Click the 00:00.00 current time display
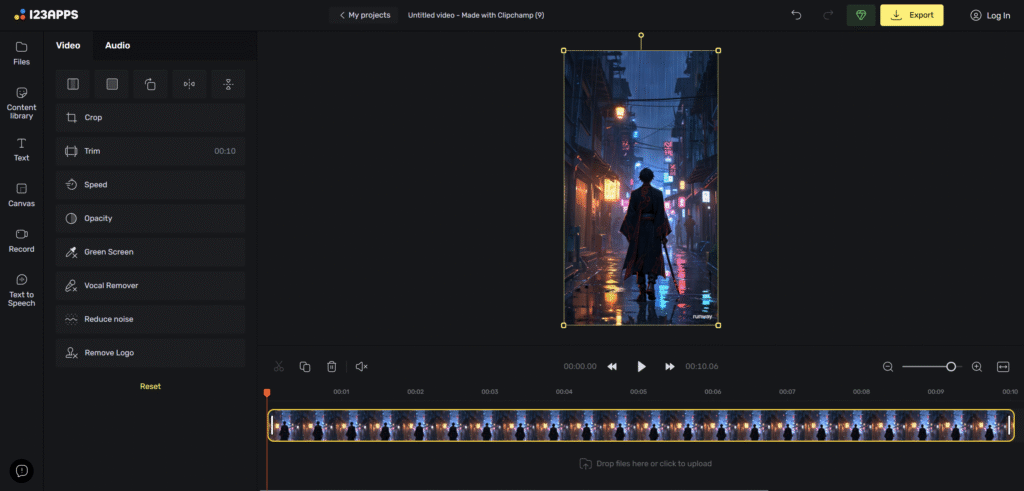The width and height of the screenshot is (1024, 491). pyautogui.click(x=580, y=366)
